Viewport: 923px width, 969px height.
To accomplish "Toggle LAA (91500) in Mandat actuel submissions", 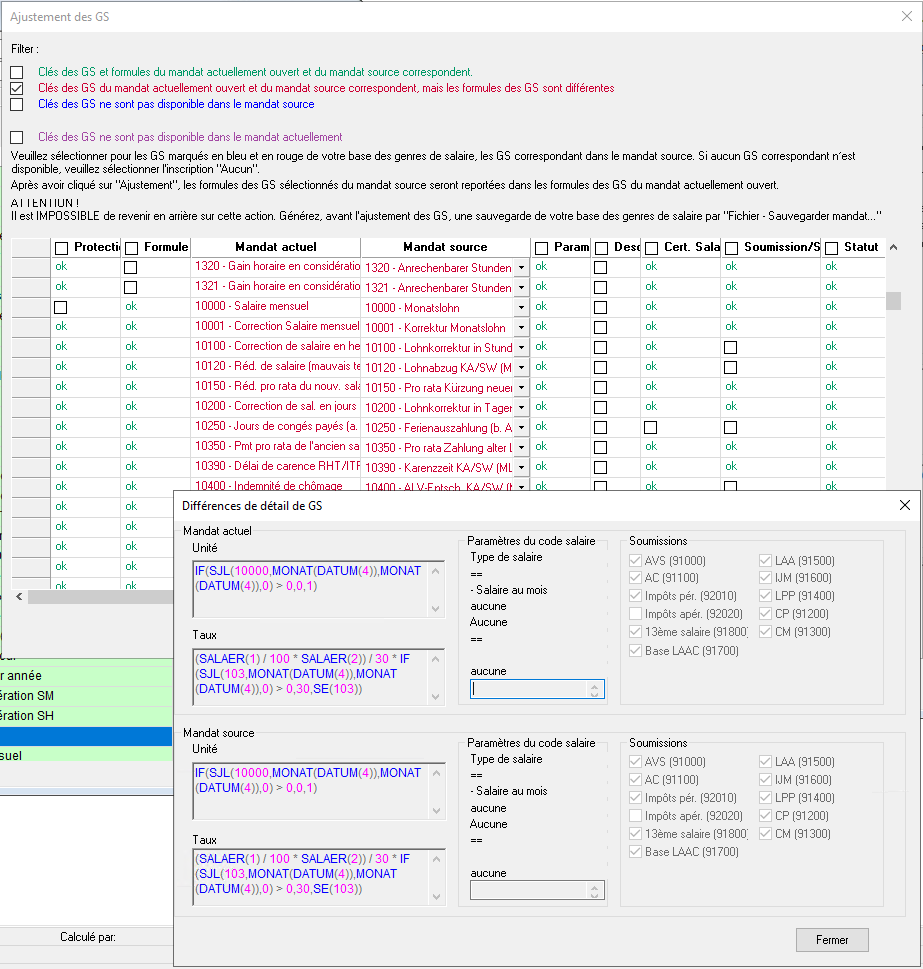I will (765, 561).
